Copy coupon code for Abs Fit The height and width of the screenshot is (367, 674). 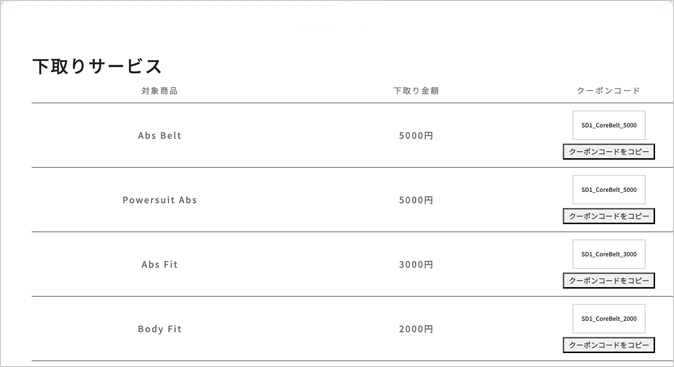[609, 281]
